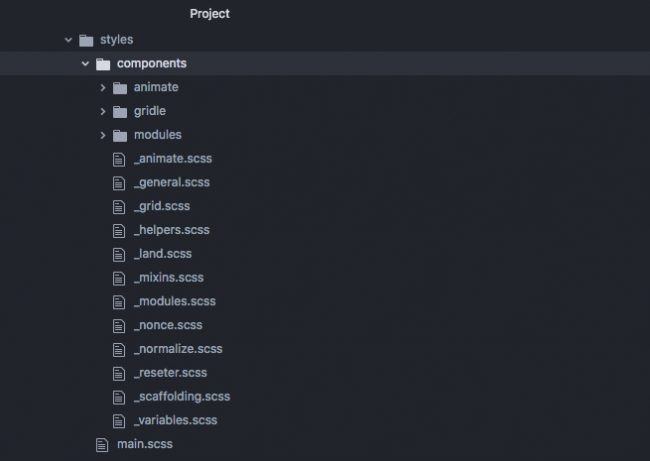This screenshot has height=461, width=650.
Task: Expand the modules folder arrow
Action: click(x=103, y=135)
